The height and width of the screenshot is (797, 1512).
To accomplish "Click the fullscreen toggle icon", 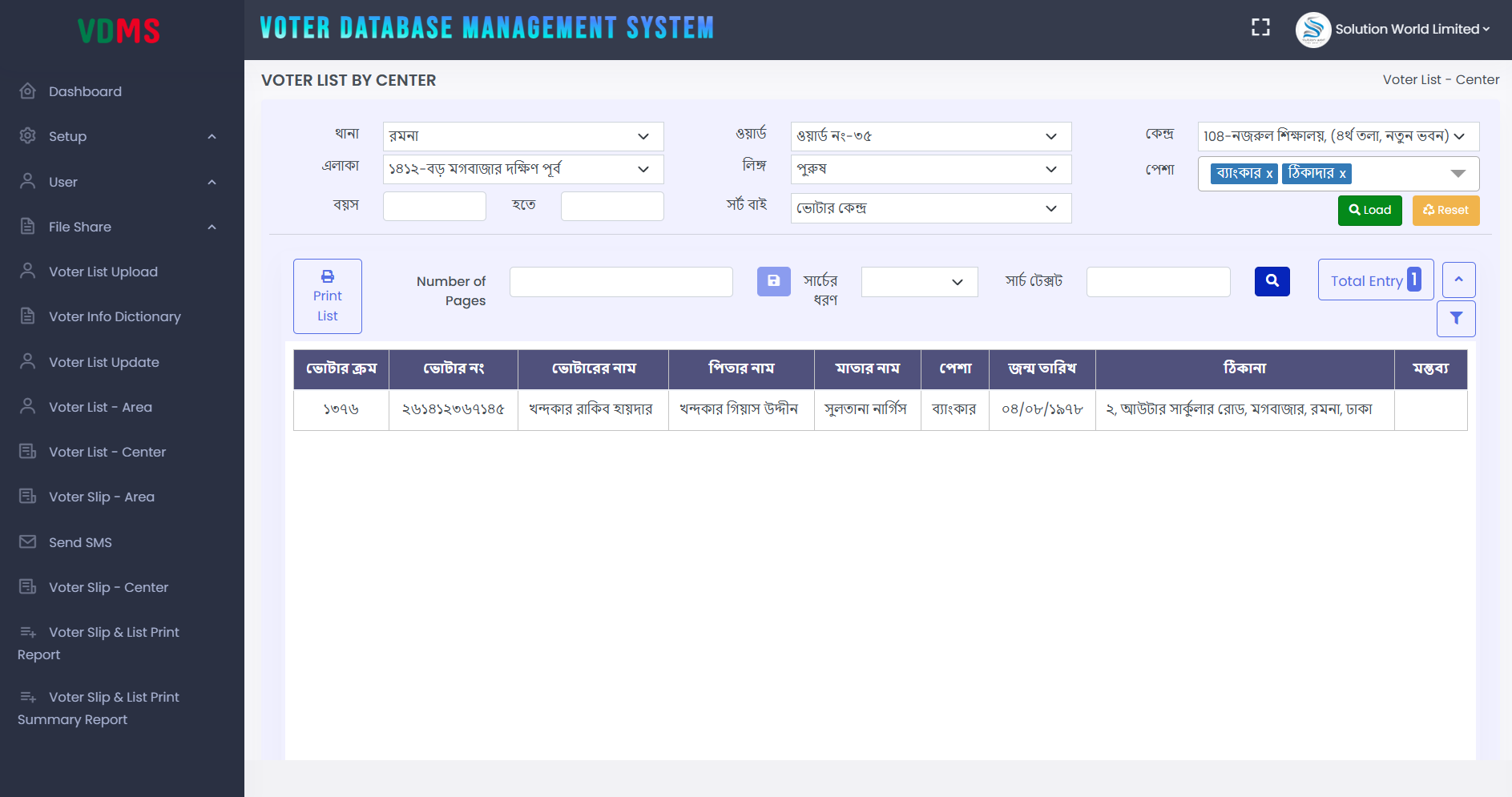I will click(x=1260, y=28).
